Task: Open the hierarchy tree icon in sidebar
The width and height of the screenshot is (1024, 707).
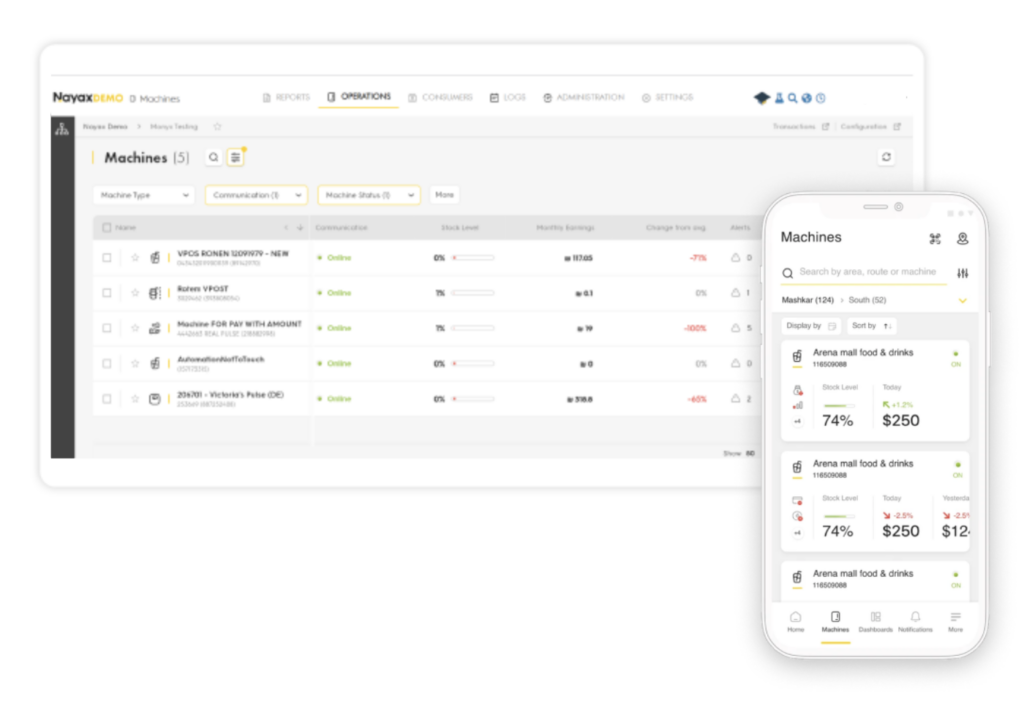Action: [62, 128]
